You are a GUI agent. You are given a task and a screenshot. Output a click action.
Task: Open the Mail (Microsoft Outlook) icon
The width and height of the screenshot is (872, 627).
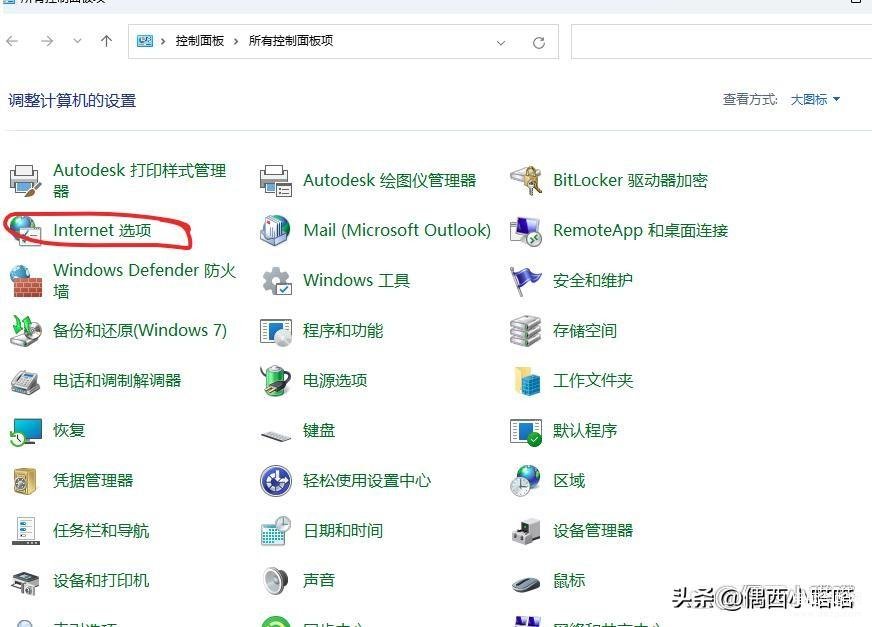(x=275, y=230)
